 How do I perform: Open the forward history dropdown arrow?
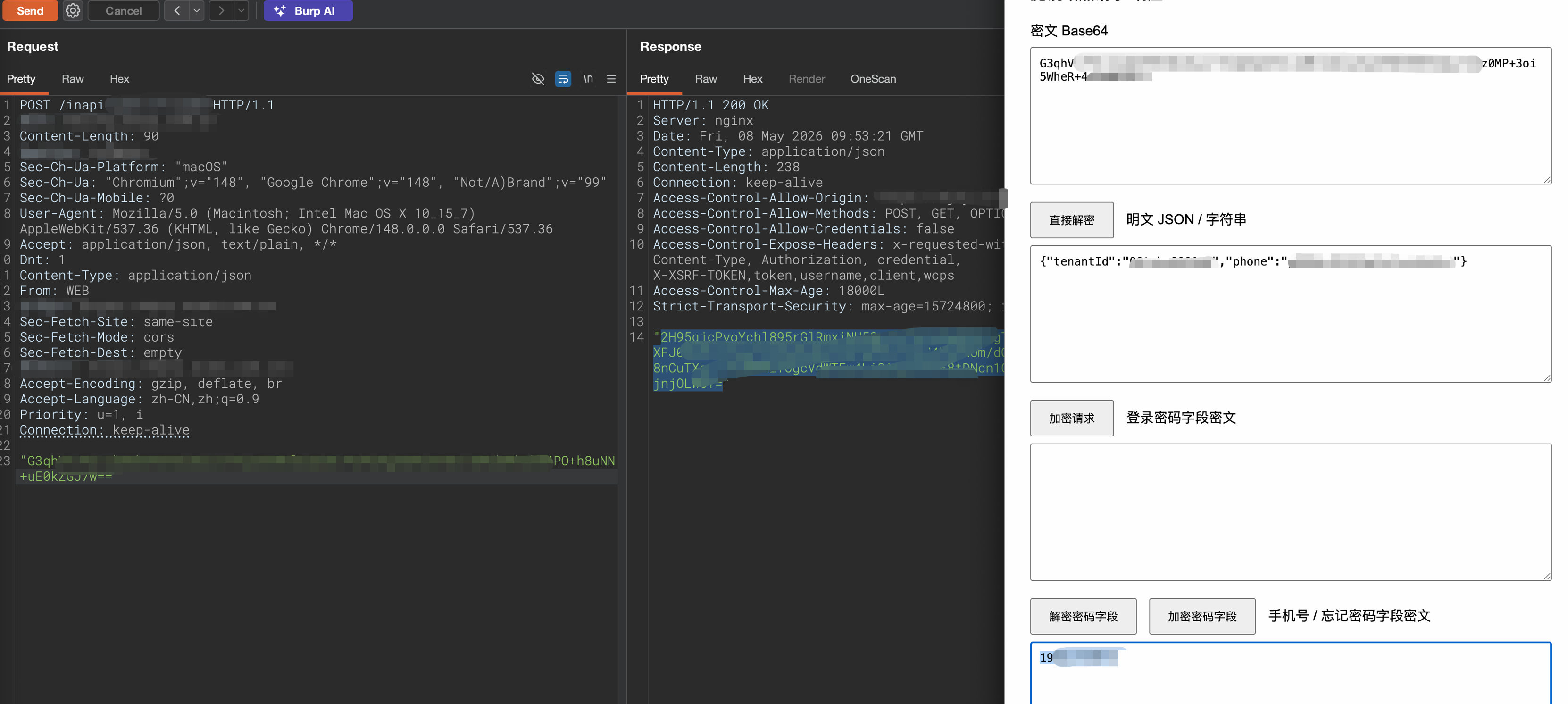click(241, 10)
